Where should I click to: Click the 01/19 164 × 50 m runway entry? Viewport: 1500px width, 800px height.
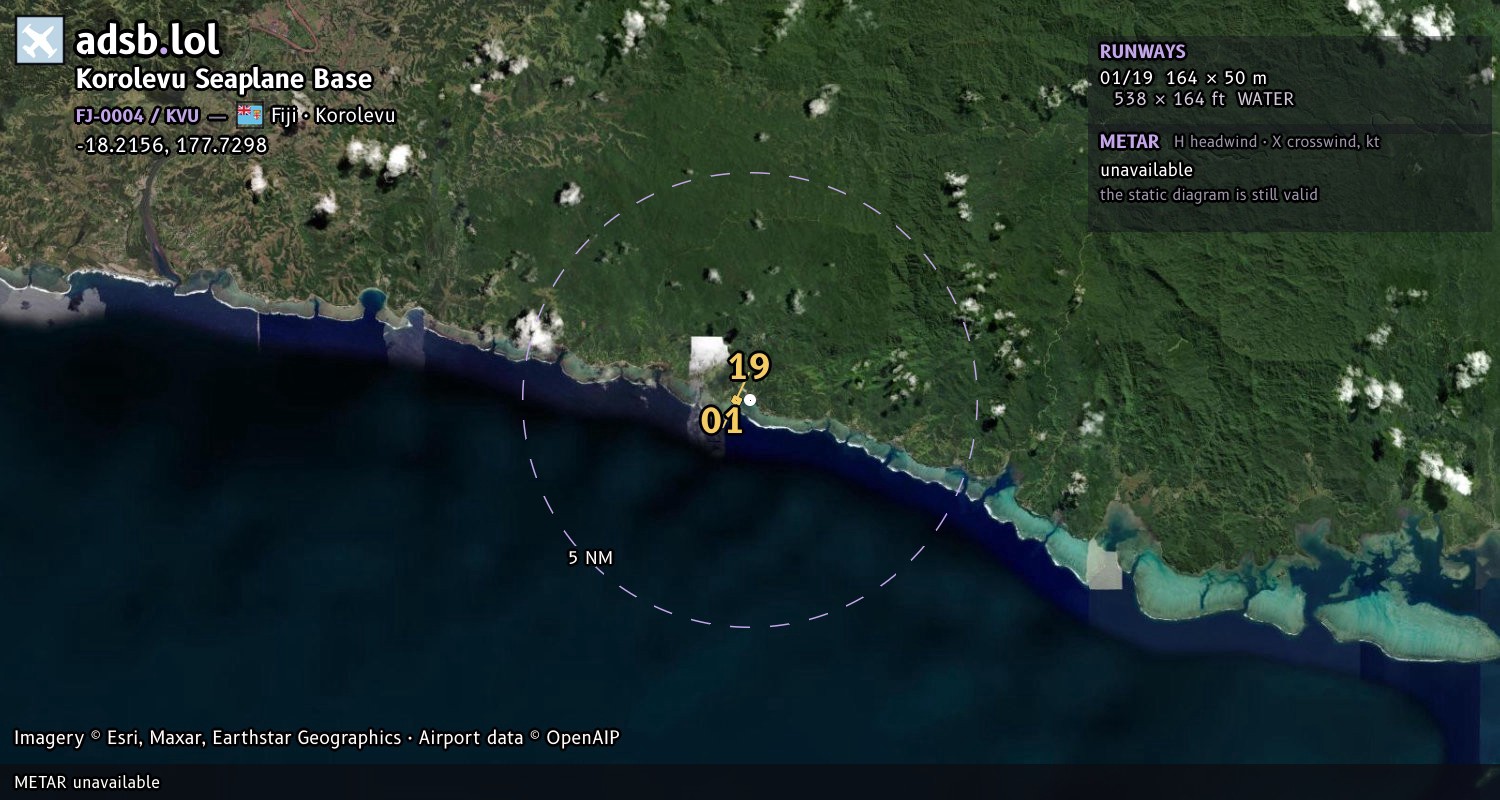[1183, 78]
